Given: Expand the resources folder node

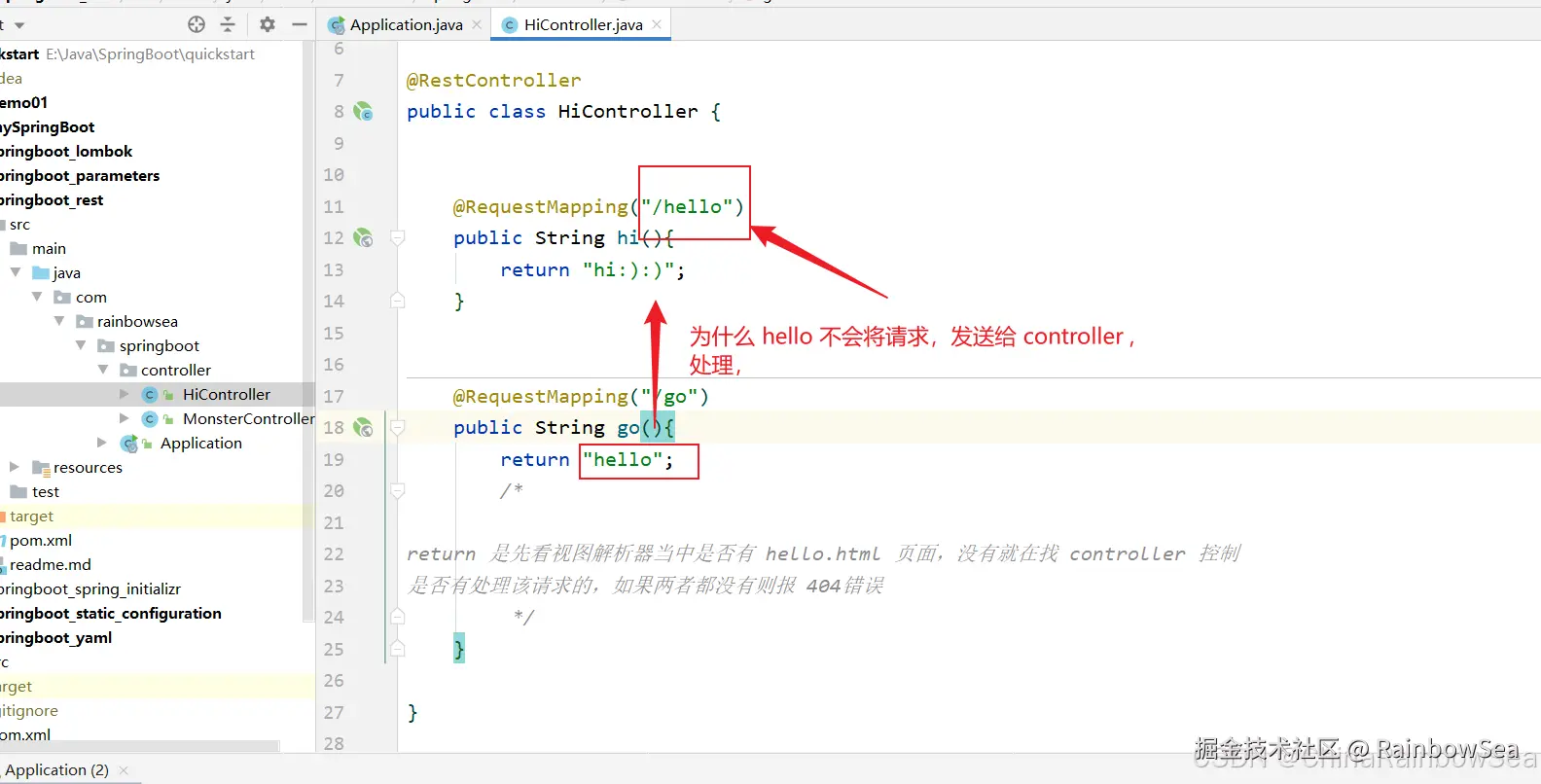Looking at the screenshot, I should 15,467.
